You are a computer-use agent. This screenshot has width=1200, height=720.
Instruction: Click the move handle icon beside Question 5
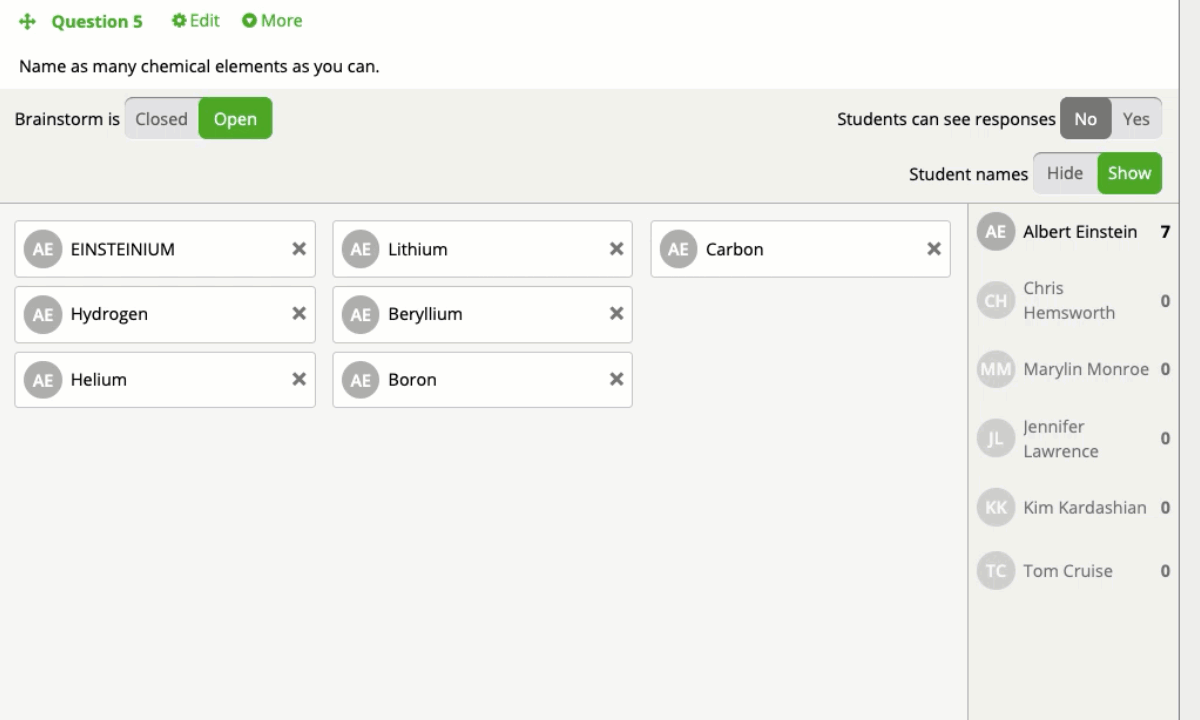click(28, 21)
